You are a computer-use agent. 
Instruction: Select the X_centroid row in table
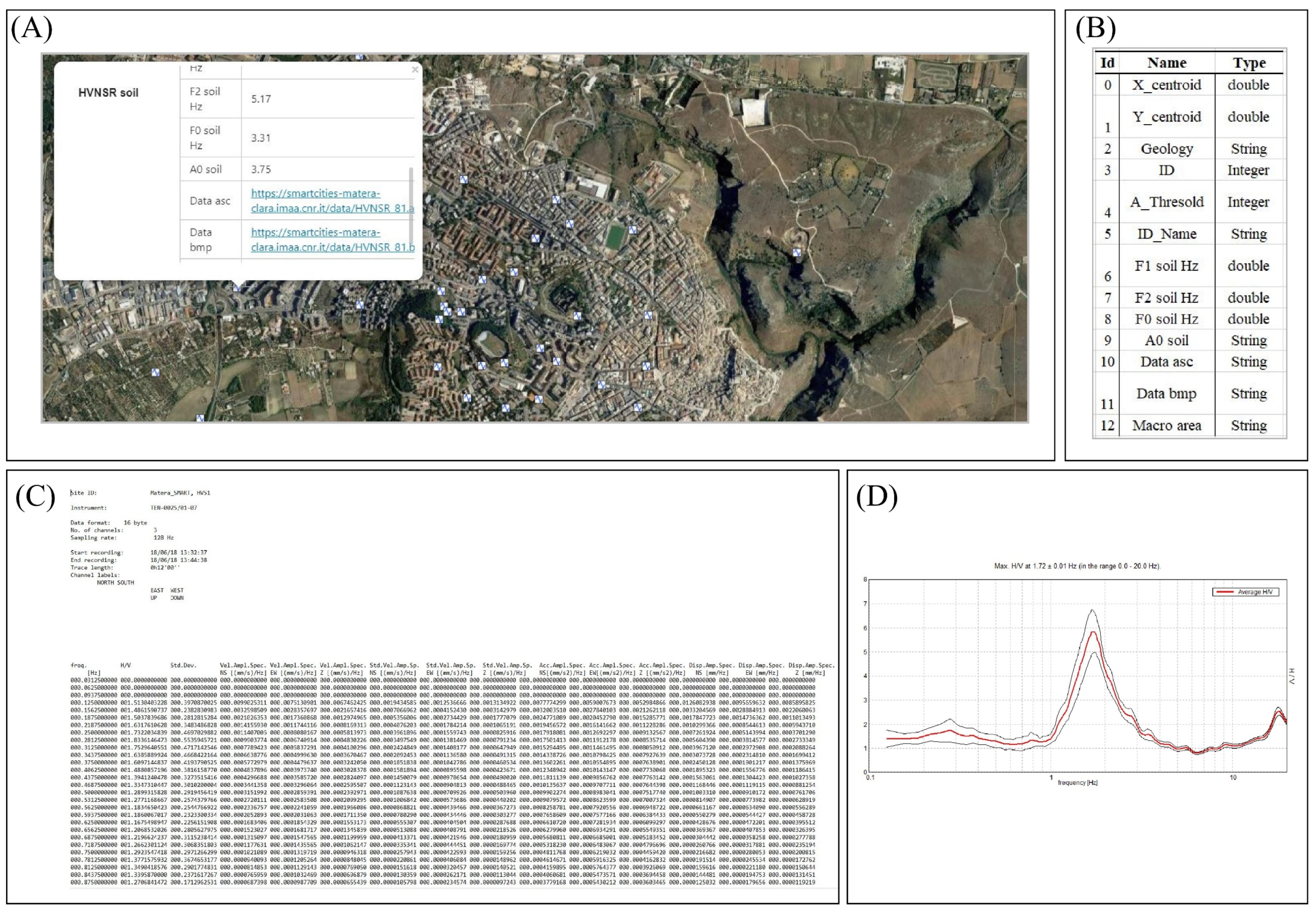coord(1166,85)
